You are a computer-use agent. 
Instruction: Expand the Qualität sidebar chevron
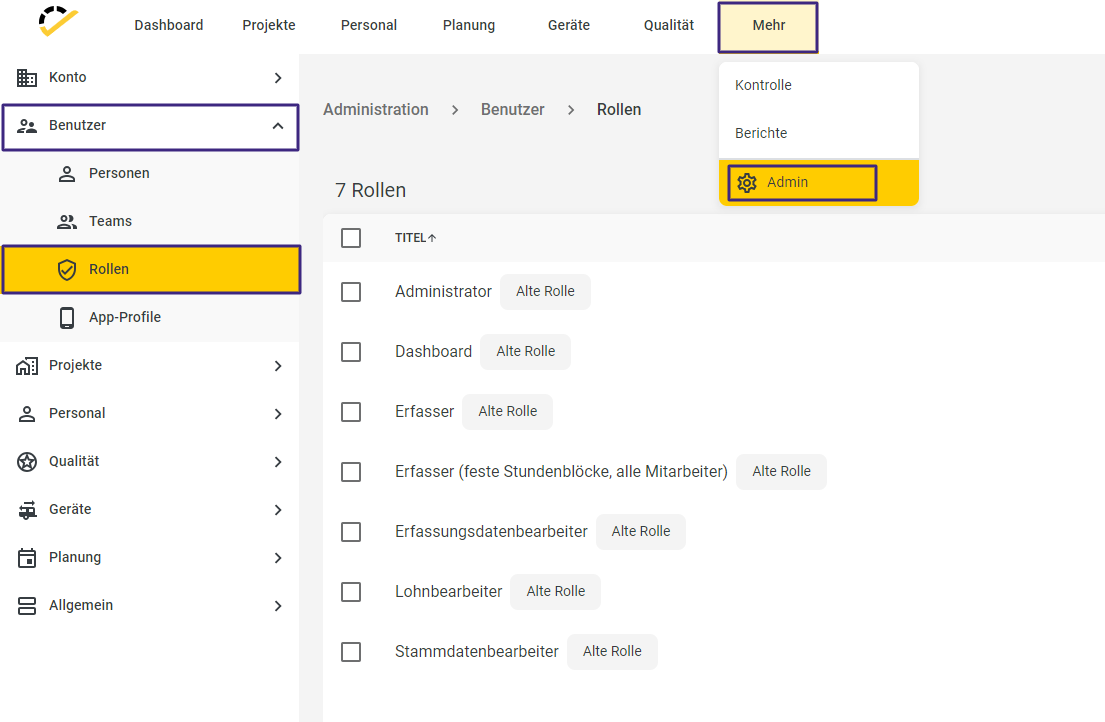point(278,462)
